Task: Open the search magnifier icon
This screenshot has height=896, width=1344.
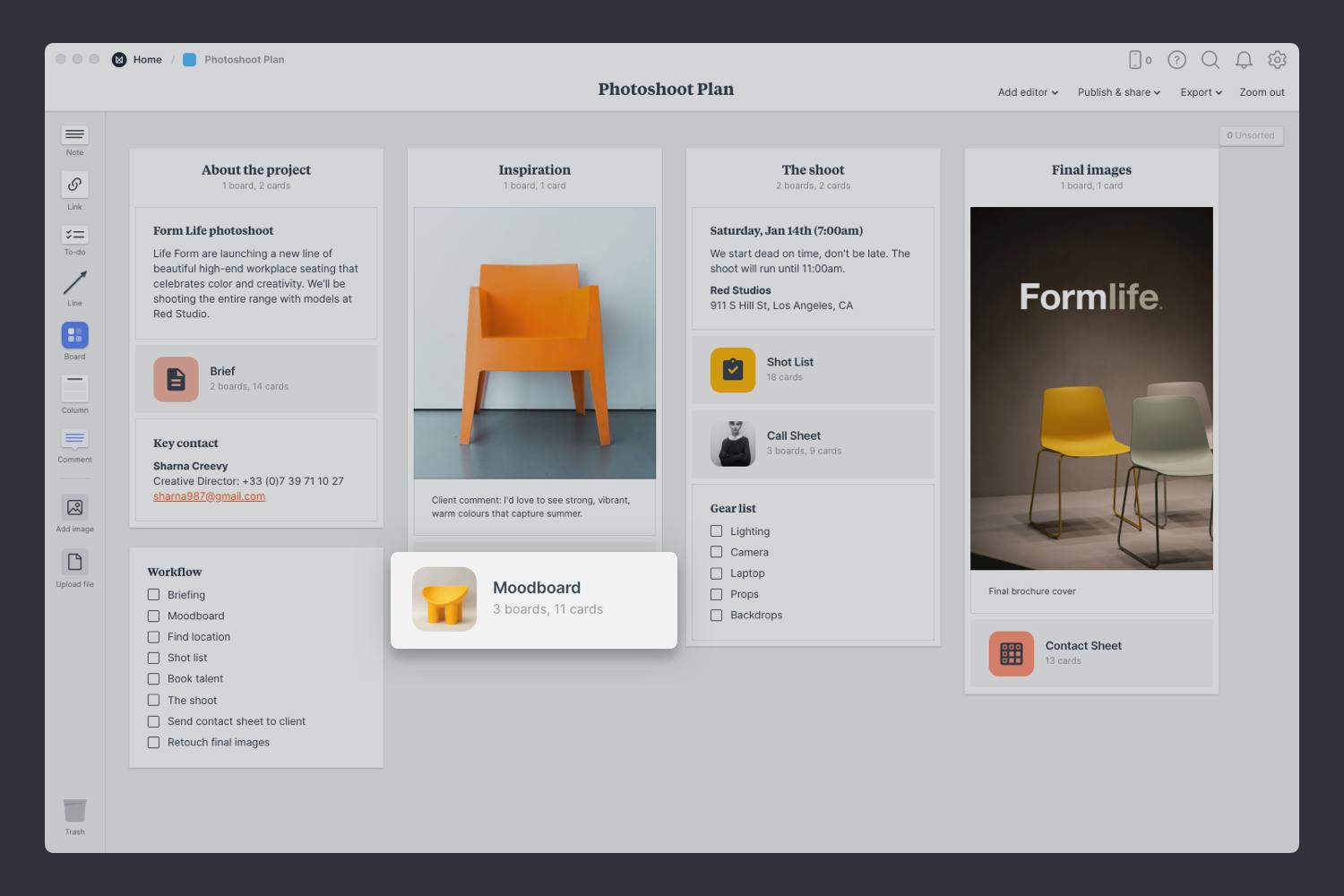Action: 1210,60
